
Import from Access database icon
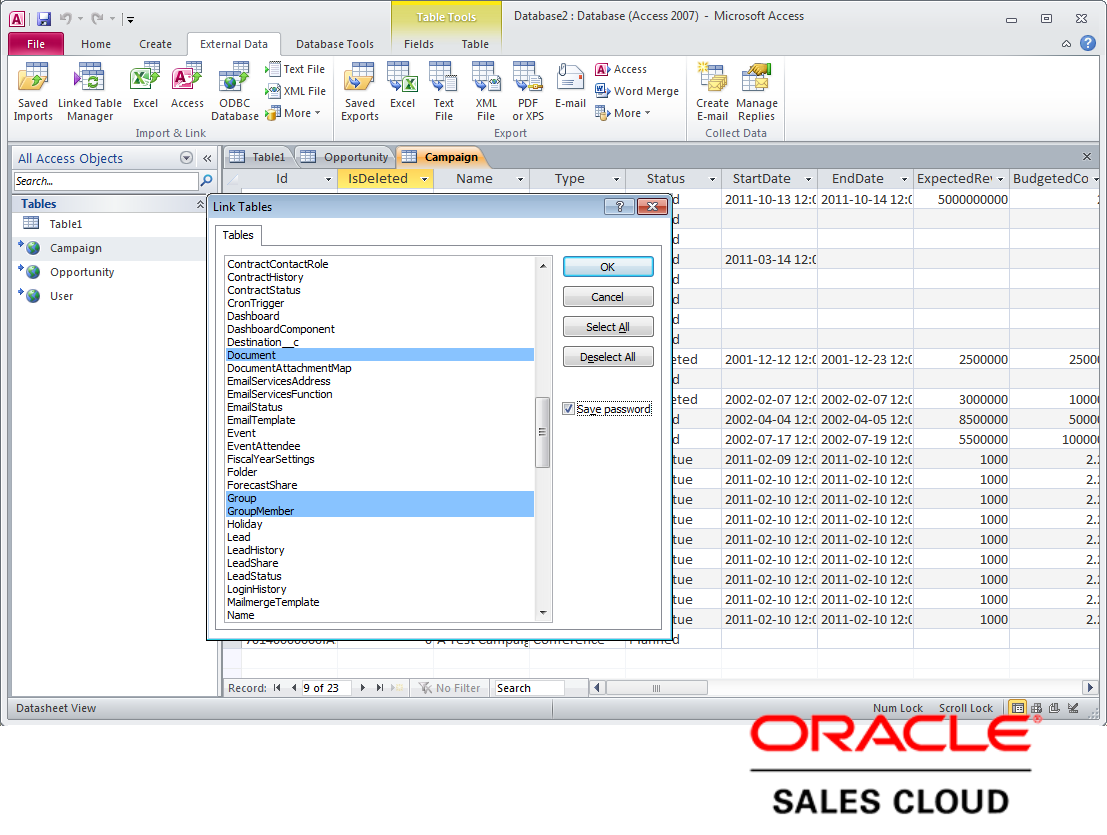coord(187,86)
